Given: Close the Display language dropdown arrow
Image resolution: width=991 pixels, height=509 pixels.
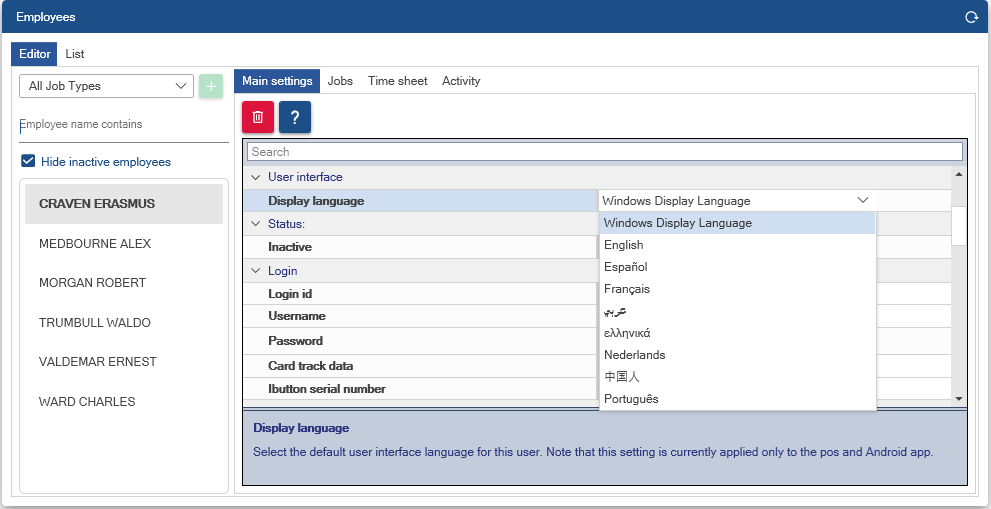Looking at the screenshot, I should coord(863,200).
